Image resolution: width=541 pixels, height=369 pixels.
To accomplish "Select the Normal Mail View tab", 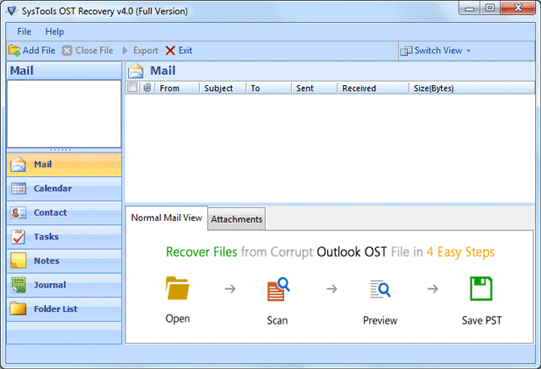I will pyautogui.click(x=167, y=218).
